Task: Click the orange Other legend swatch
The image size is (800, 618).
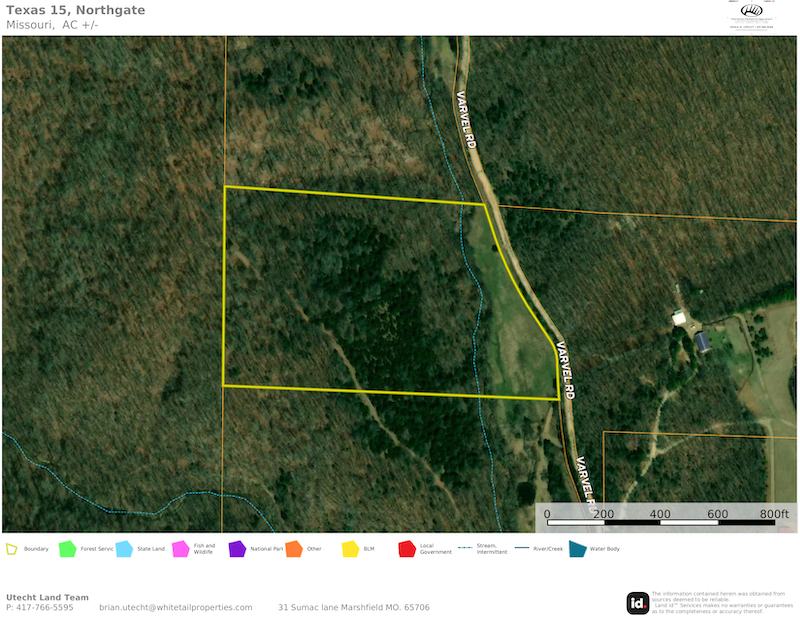Action: [293, 549]
